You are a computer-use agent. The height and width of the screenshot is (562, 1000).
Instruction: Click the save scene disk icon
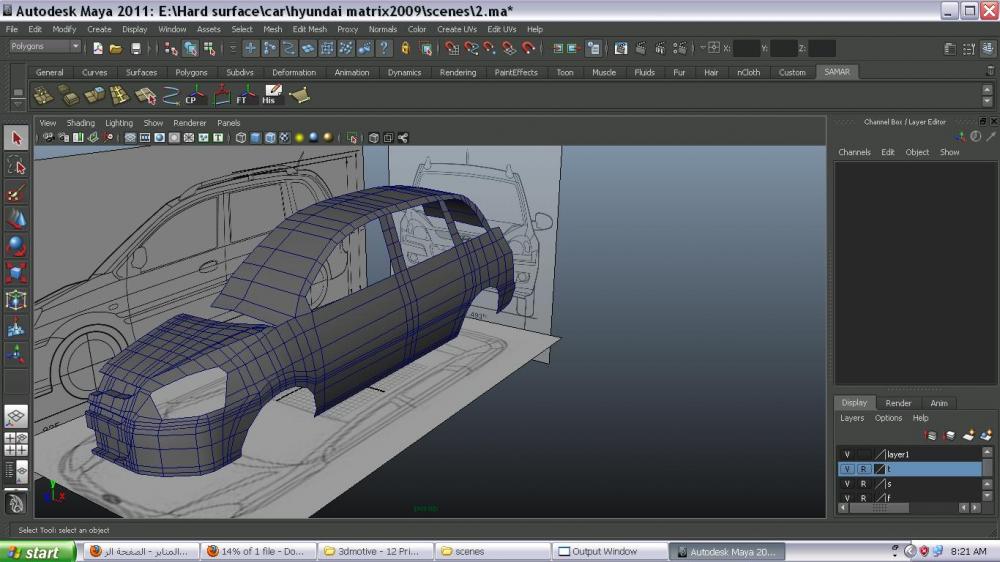[x=136, y=48]
